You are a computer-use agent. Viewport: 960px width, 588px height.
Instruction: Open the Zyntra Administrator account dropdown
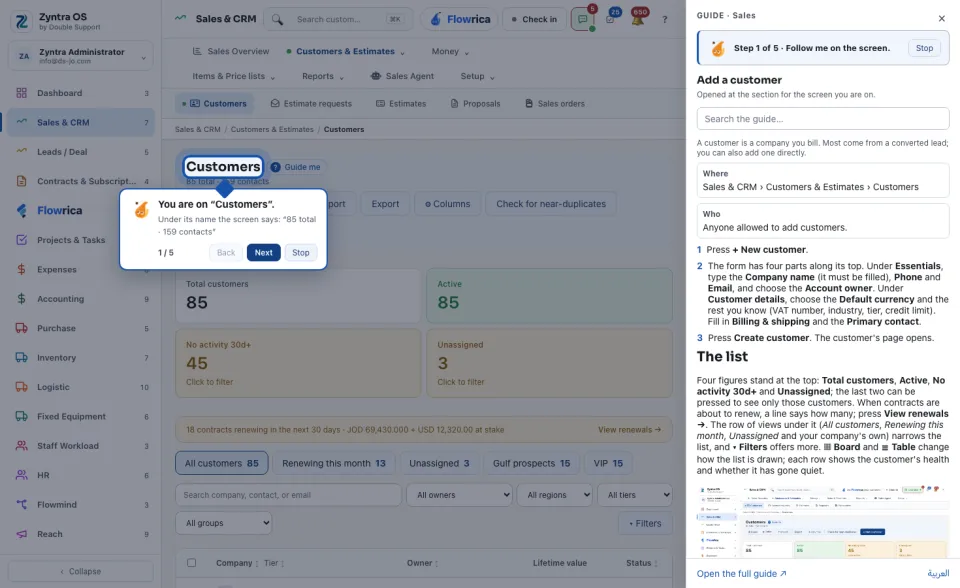(81, 56)
